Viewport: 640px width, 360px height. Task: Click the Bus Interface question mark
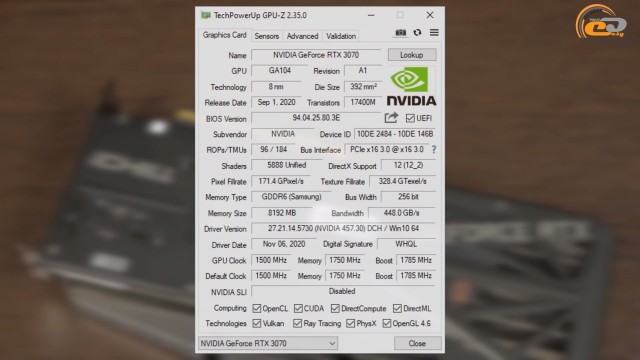pos(434,150)
